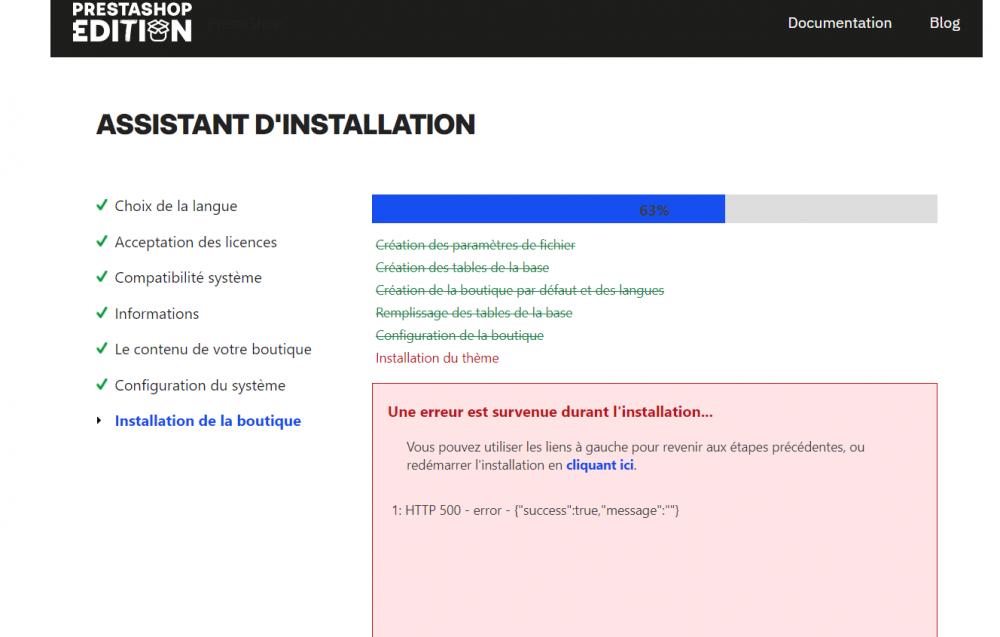Image resolution: width=1000 pixels, height=637 pixels.
Task: Expand the arrow beside "Installation de la boutique"
Action: click(100, 421)
